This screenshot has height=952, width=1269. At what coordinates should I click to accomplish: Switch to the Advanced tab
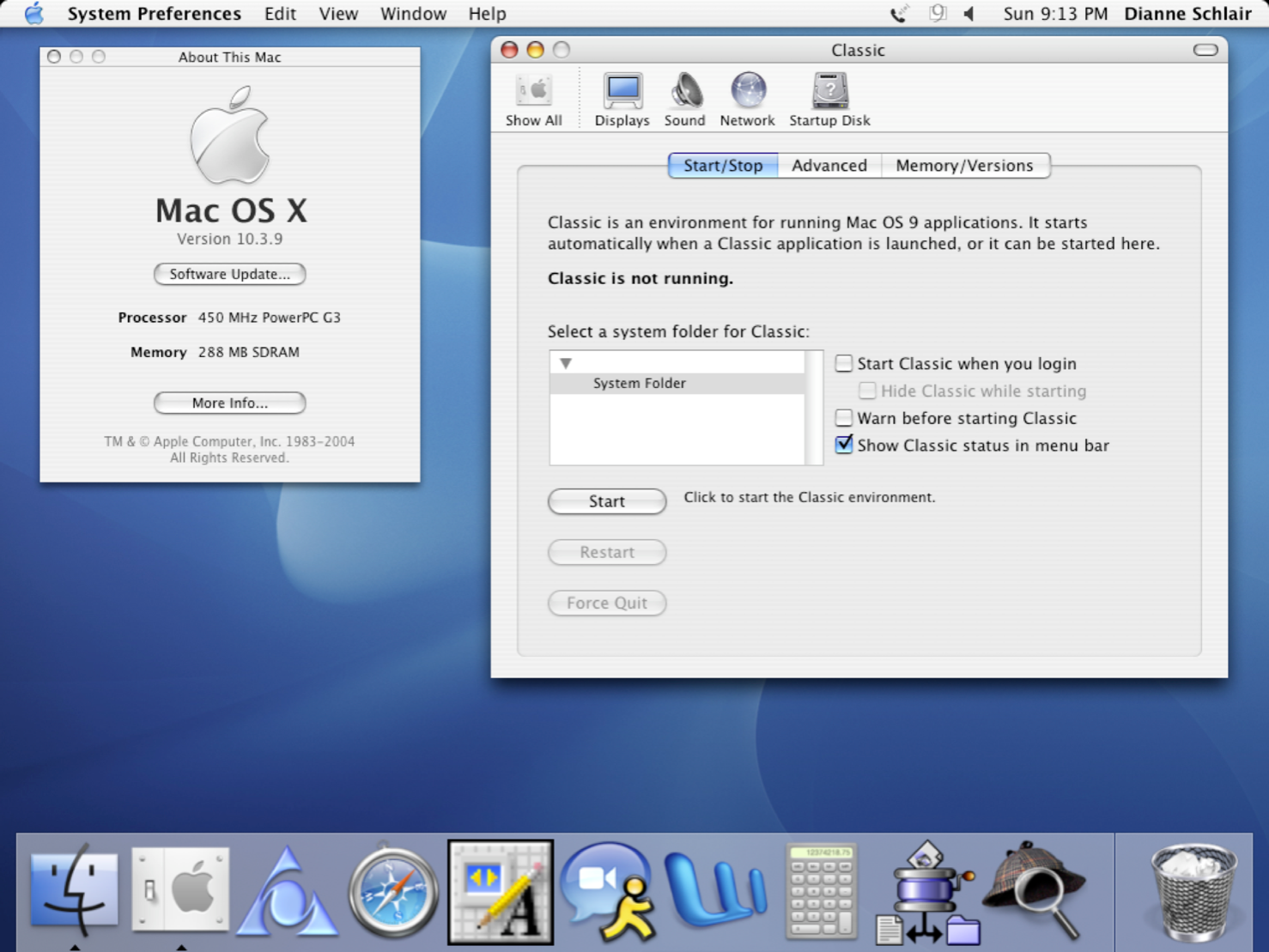[829, 166]
